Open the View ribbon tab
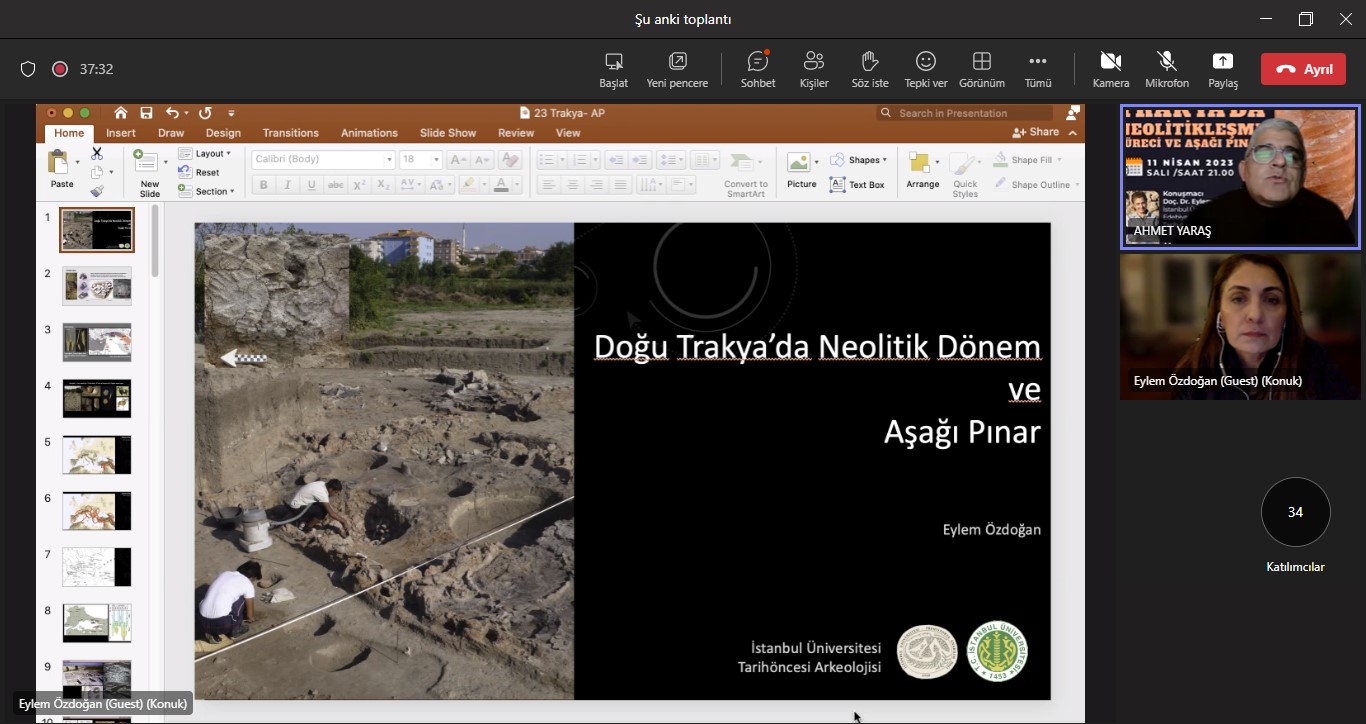This screenshot has height=724, width=1366. click(568, 133)
